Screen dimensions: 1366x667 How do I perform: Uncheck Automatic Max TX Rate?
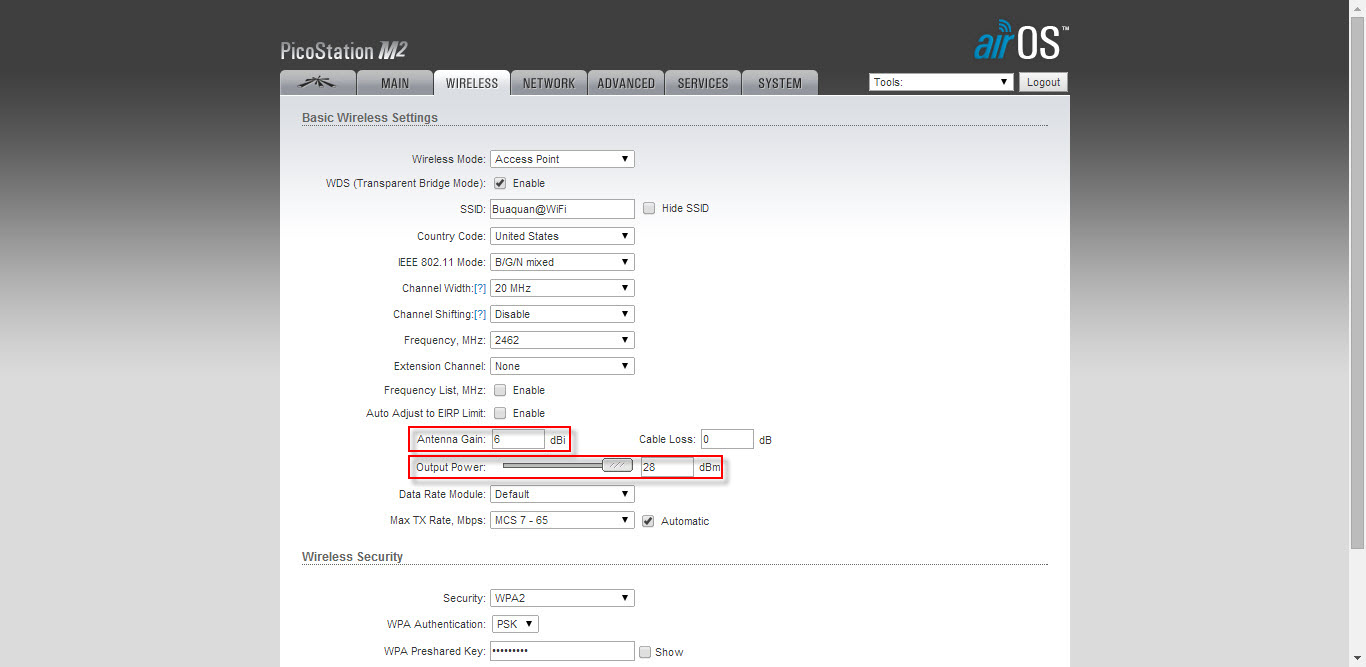[x=648, y=521]
